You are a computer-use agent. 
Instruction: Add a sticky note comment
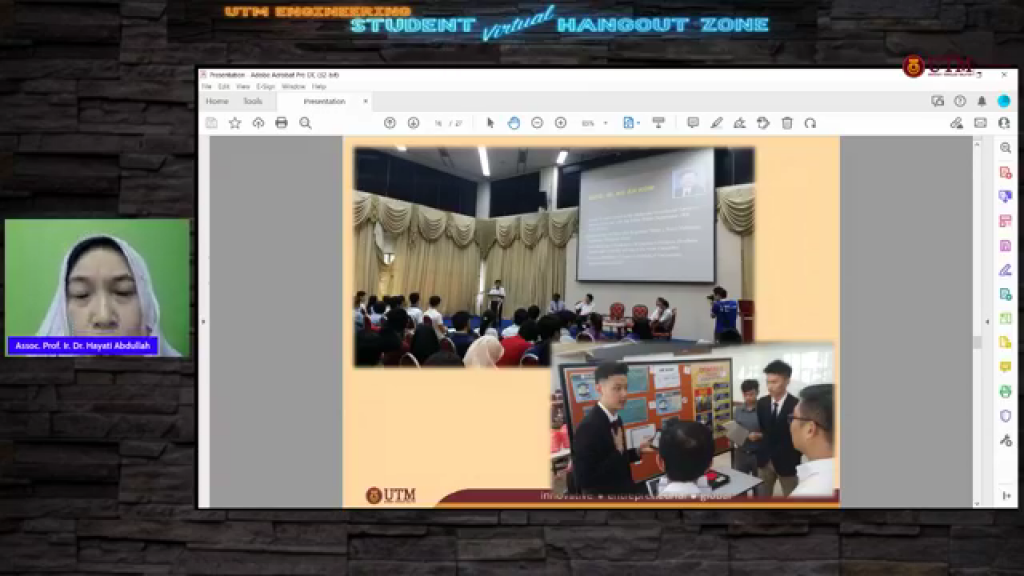point(692,123)
